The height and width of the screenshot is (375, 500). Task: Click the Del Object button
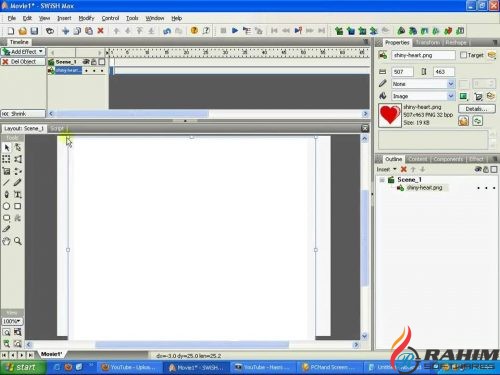pyautogui.click(x=23, y=62)
